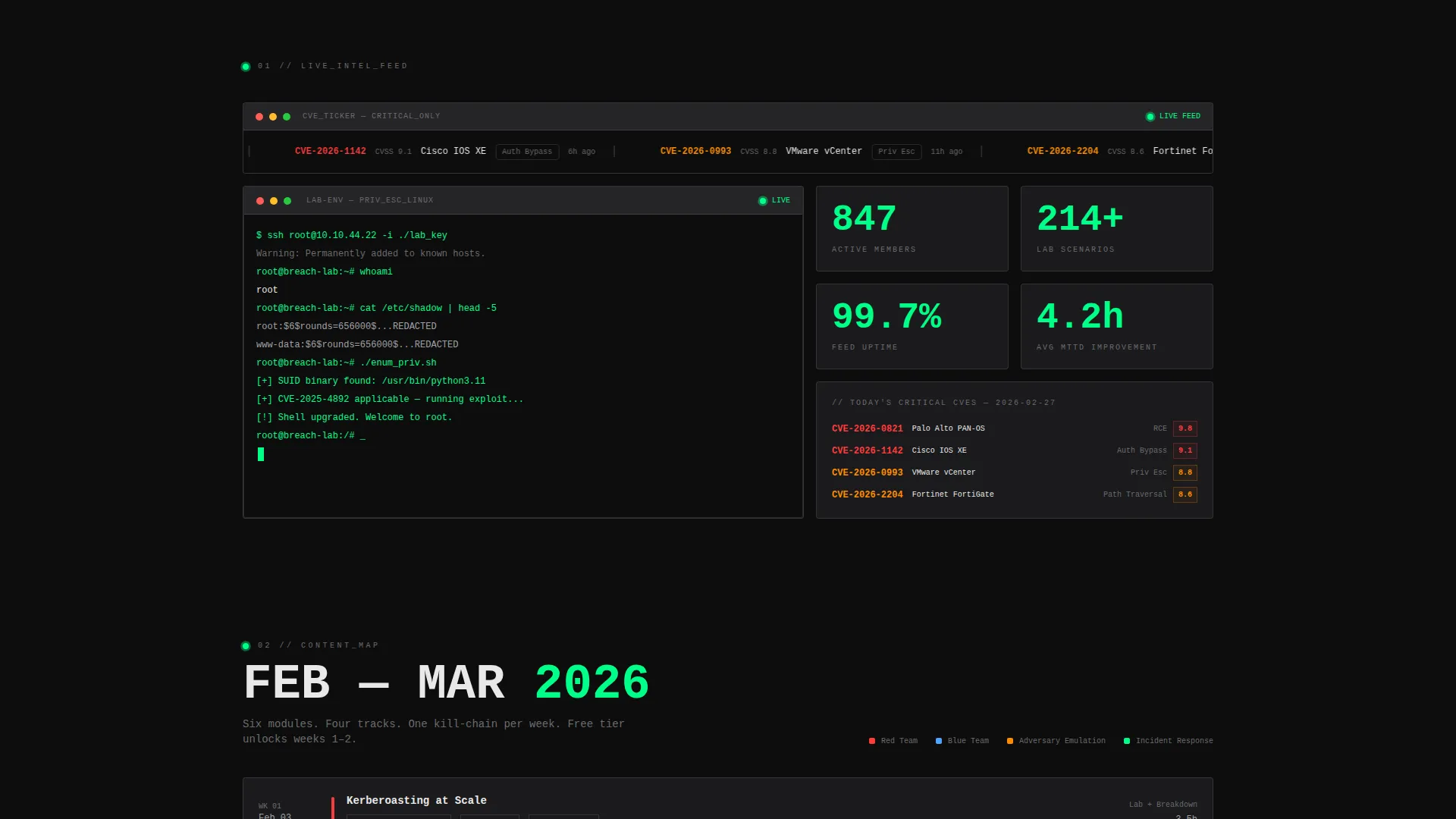Click the Incident Response legend swatch
The height and width of the screenshot is (819, 1456).
tap(1127, 741)
